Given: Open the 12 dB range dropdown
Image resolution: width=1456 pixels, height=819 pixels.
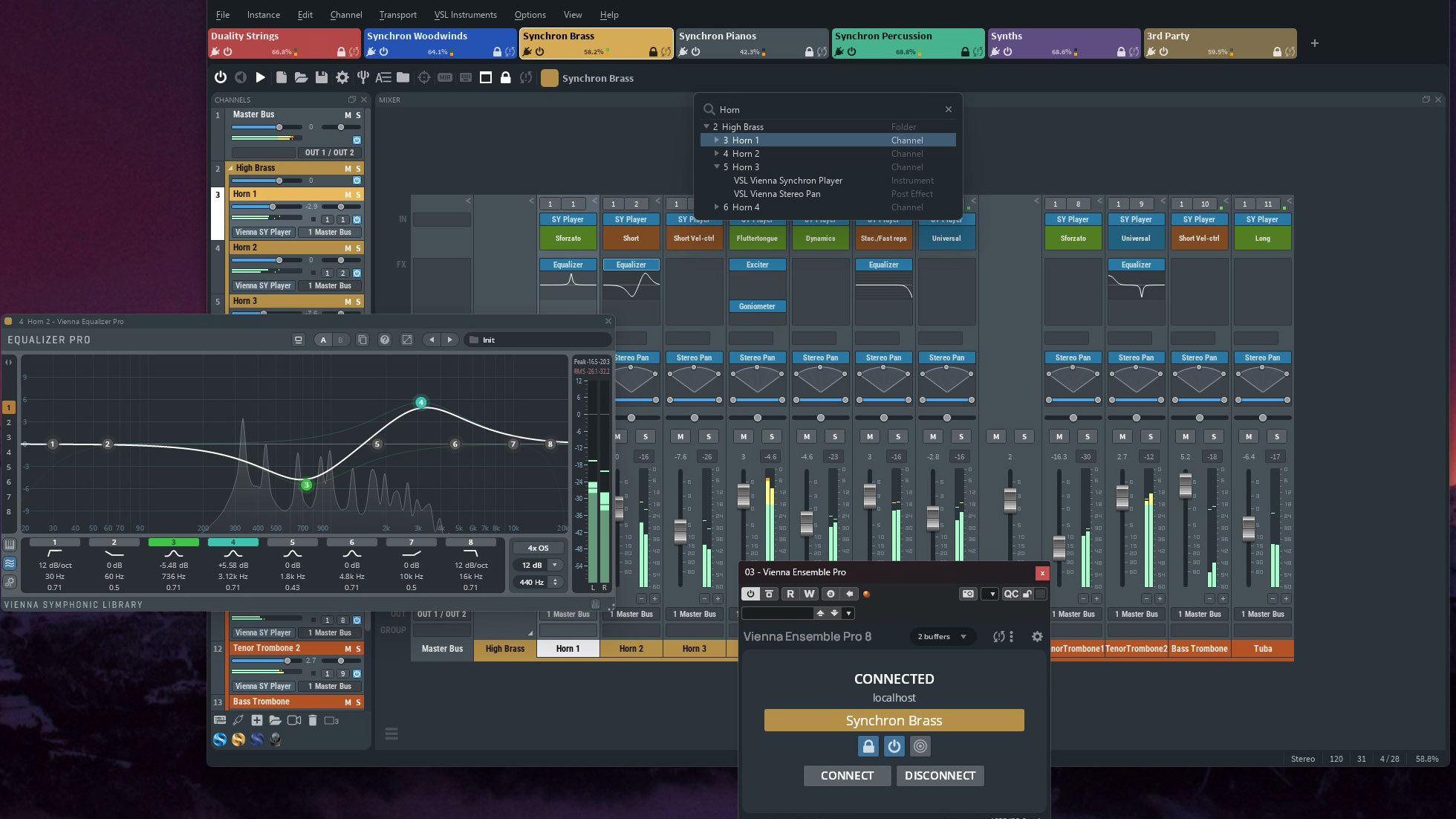Looking at the screenshot, I should point(538,565).
